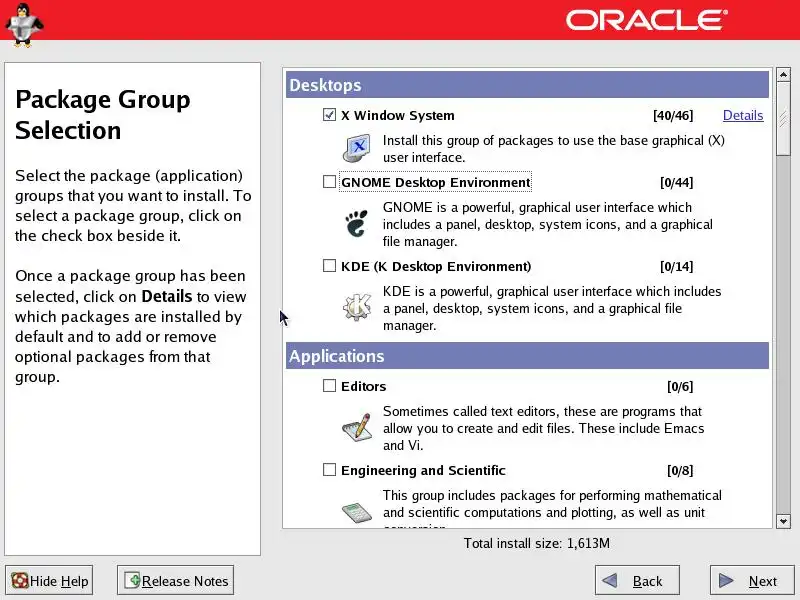This screenshot has width=800, height=600.
Task: Click the Engineering and Scientific label
Action: [423, 470]
